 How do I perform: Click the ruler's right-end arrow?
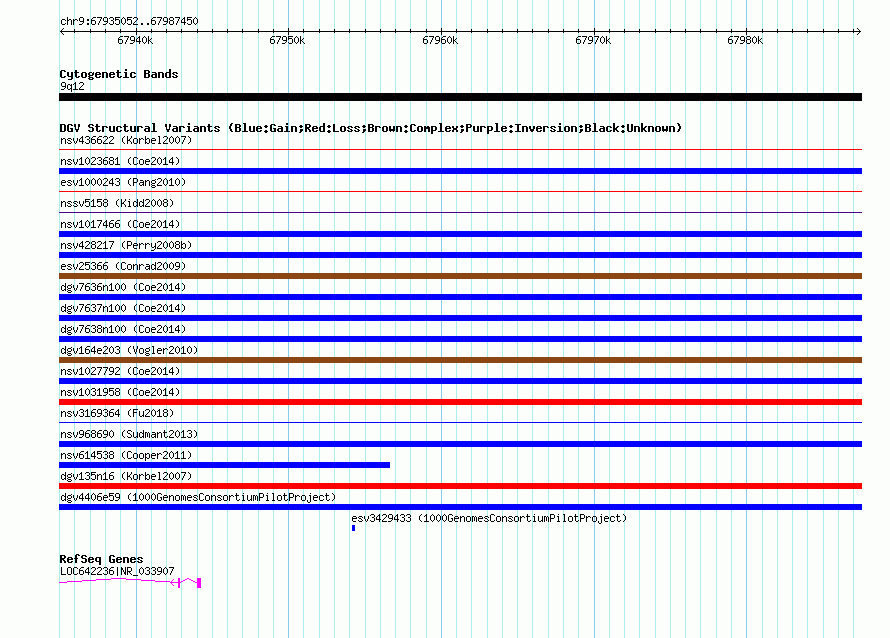tap(858, 31)
